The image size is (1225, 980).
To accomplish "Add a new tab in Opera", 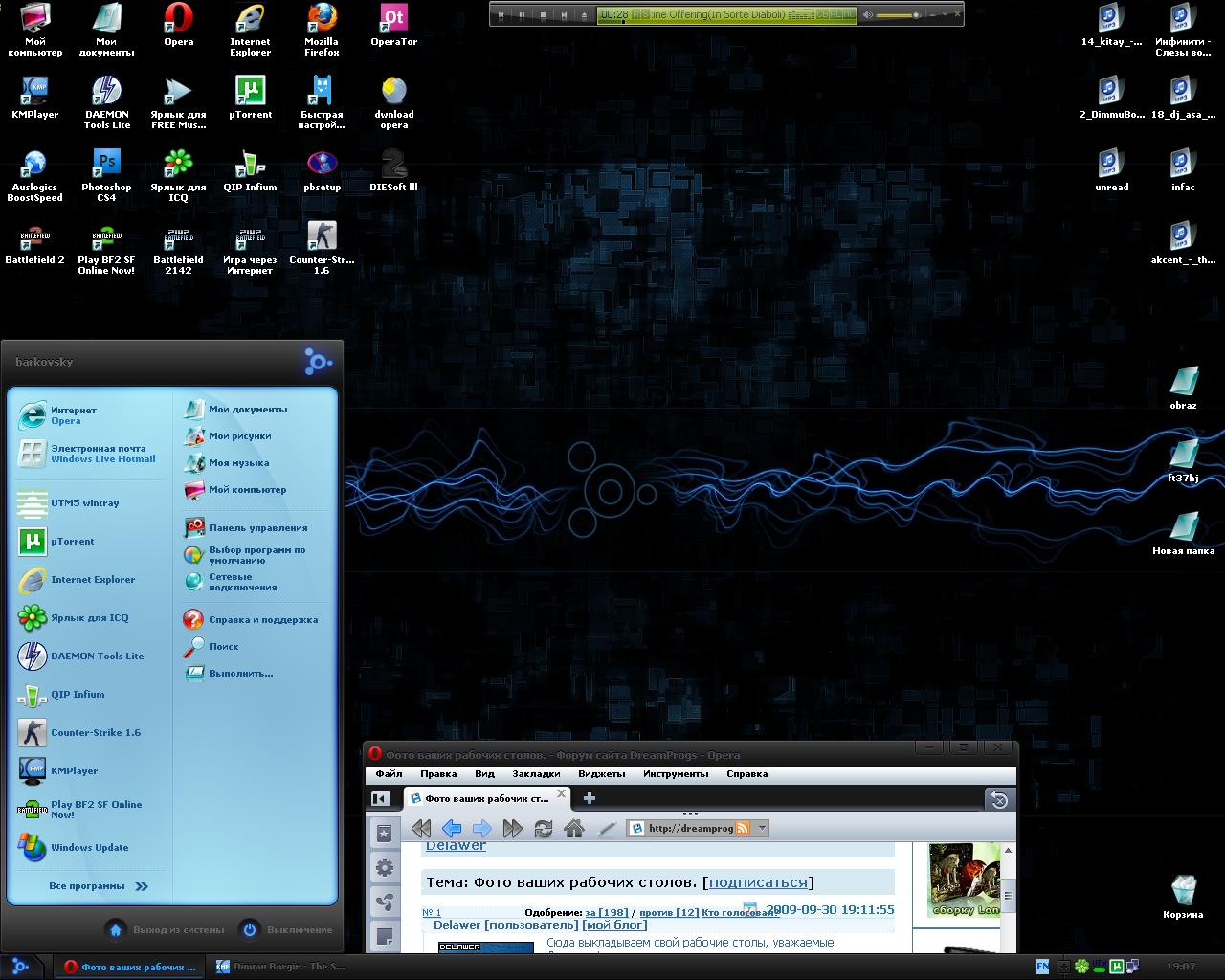I will (x=590, y=798).
